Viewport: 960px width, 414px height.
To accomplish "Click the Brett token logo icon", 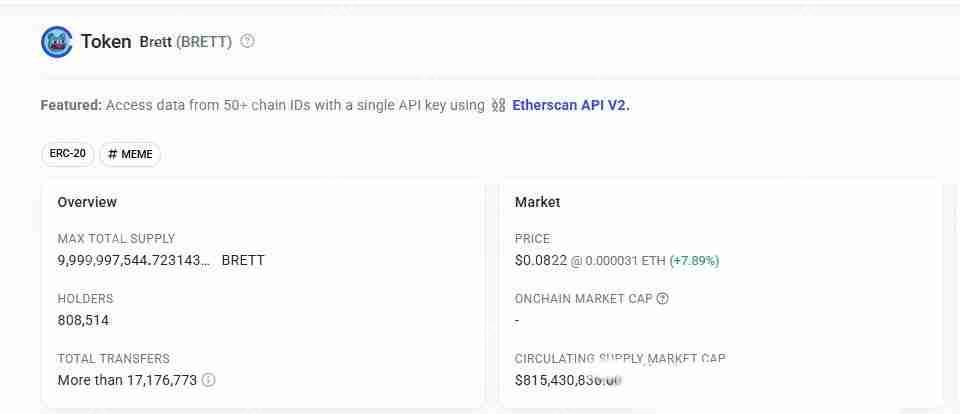I will (56, 42).
